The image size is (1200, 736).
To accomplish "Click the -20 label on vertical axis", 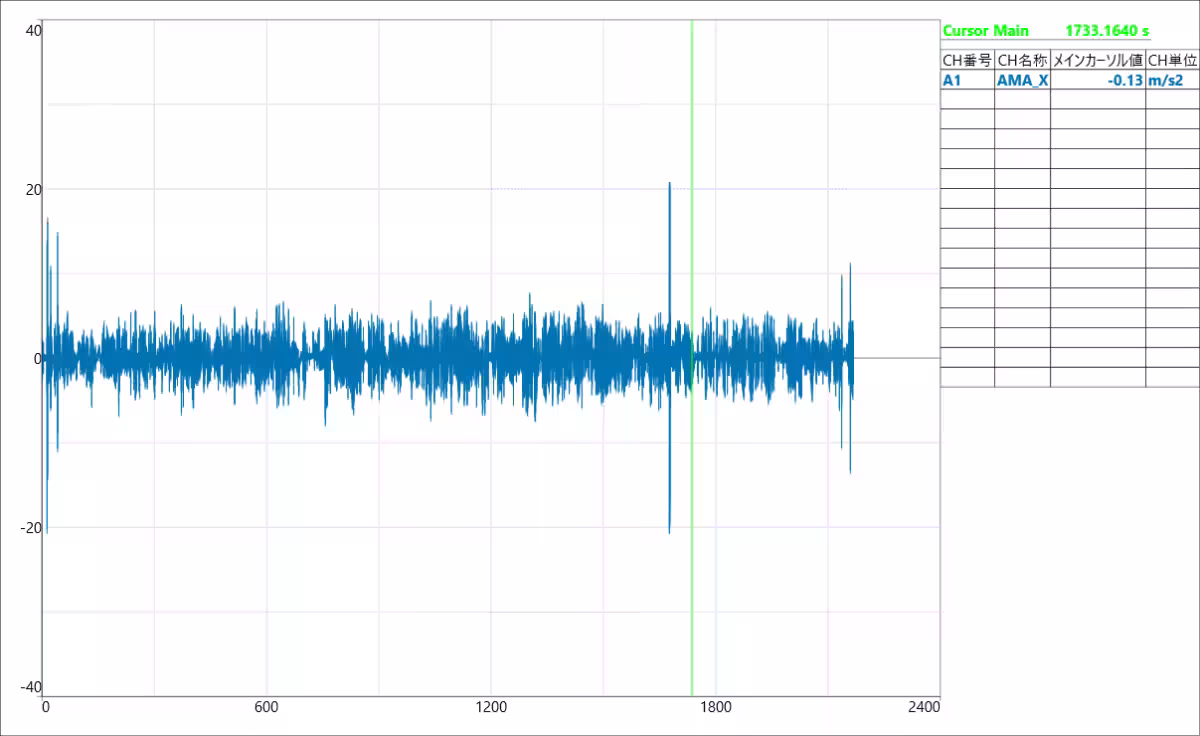I will [x=31, y=527].
